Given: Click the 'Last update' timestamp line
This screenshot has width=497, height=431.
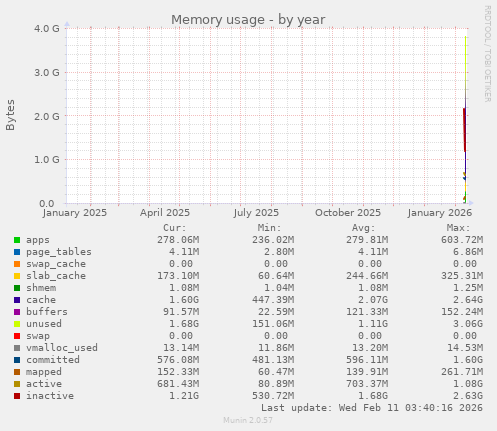Looking at the screenshot, I should [x=372, y=408].
